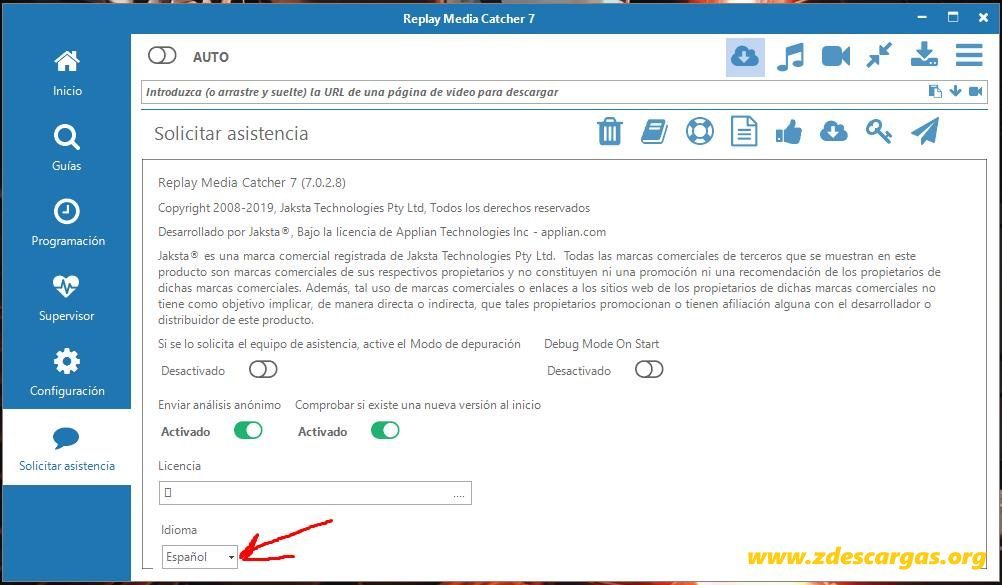The width and height of the screenshot is (1002, 585).
Task: Toggle Debug Mode On Start switch
Action: tap(649, 370)
